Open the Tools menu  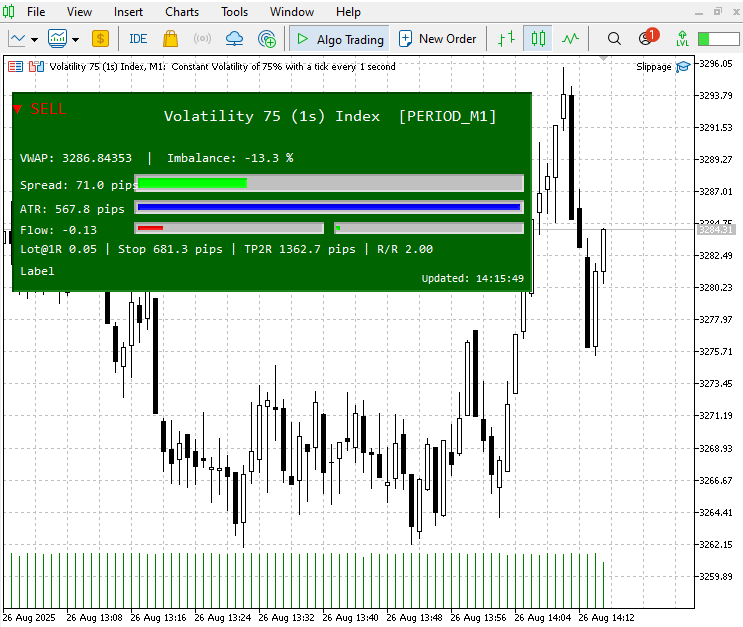click(235, 12)
